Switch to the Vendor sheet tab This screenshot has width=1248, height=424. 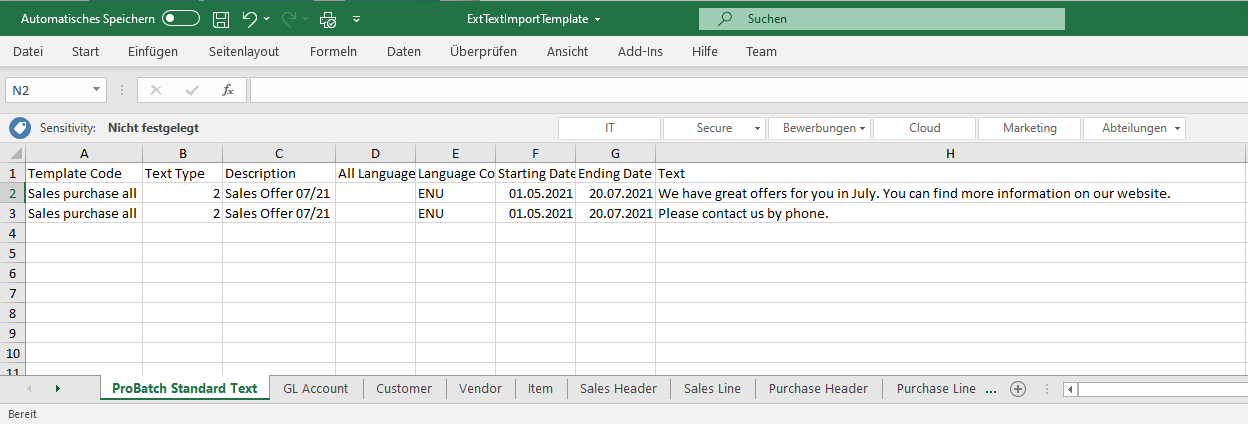point(480,388)
